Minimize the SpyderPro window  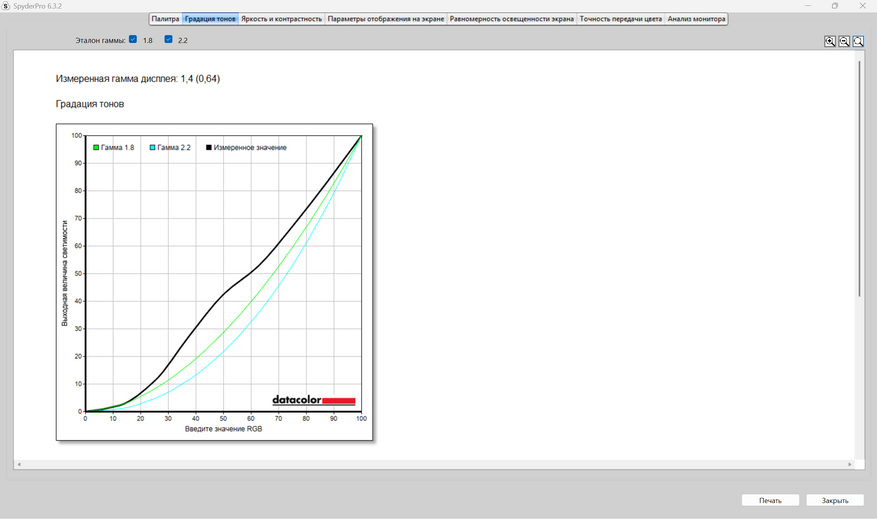(x=808, y=6)
